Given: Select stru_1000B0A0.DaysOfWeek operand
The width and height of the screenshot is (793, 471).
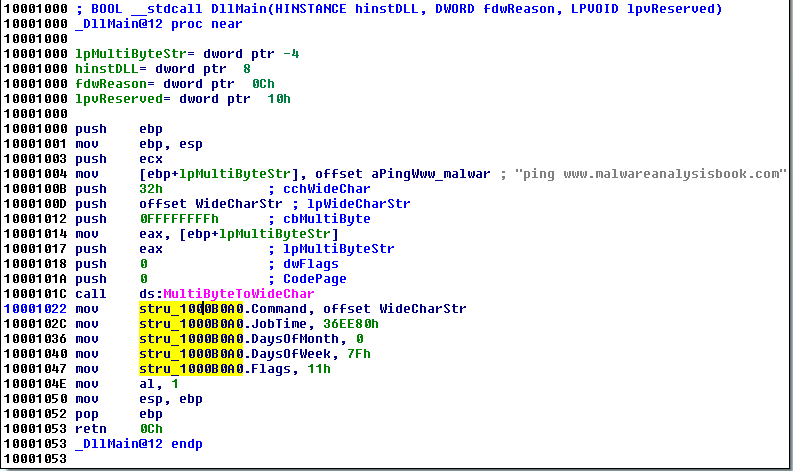Looking at the screenshot, I should 227,354.
